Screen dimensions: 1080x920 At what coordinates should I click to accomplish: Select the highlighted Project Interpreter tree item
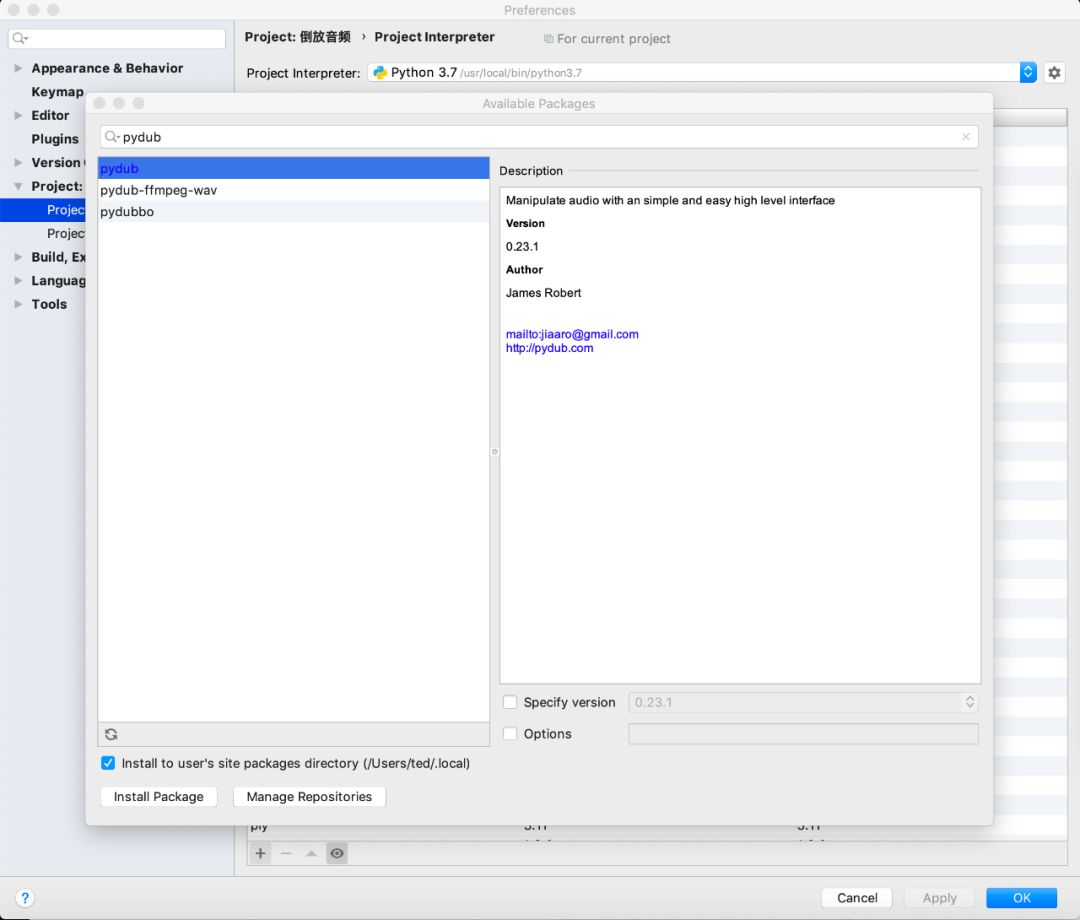43,210
